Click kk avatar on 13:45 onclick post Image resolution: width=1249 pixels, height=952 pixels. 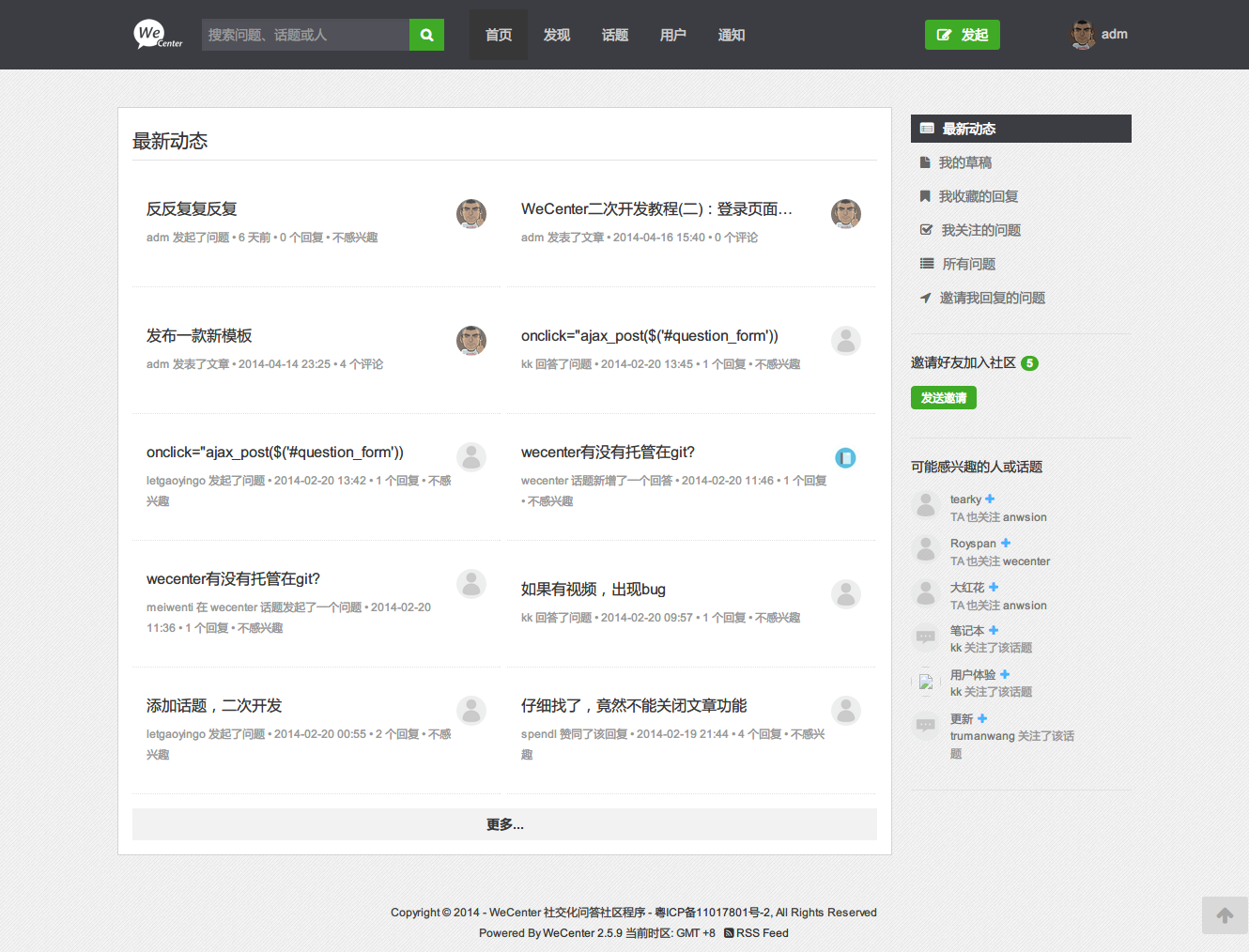pos(846,340)
